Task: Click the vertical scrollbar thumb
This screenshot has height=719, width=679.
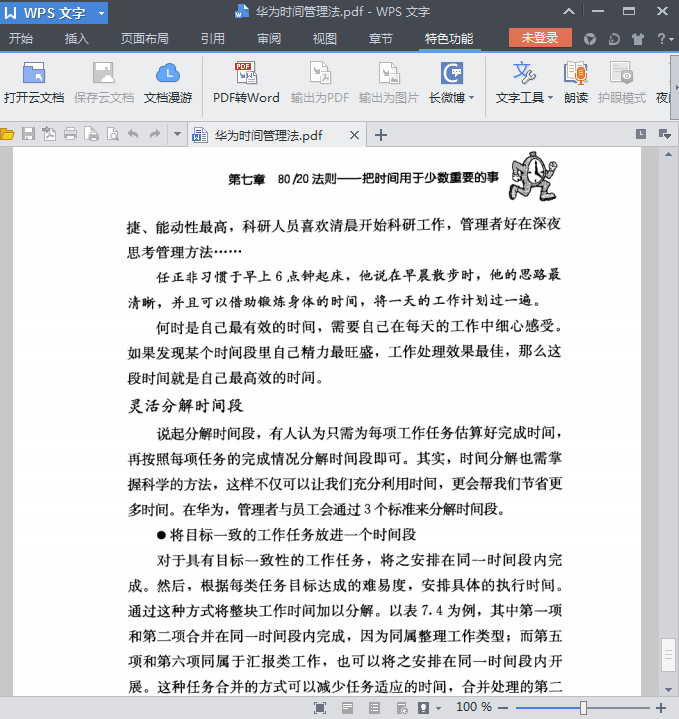Action: point(668,654)
